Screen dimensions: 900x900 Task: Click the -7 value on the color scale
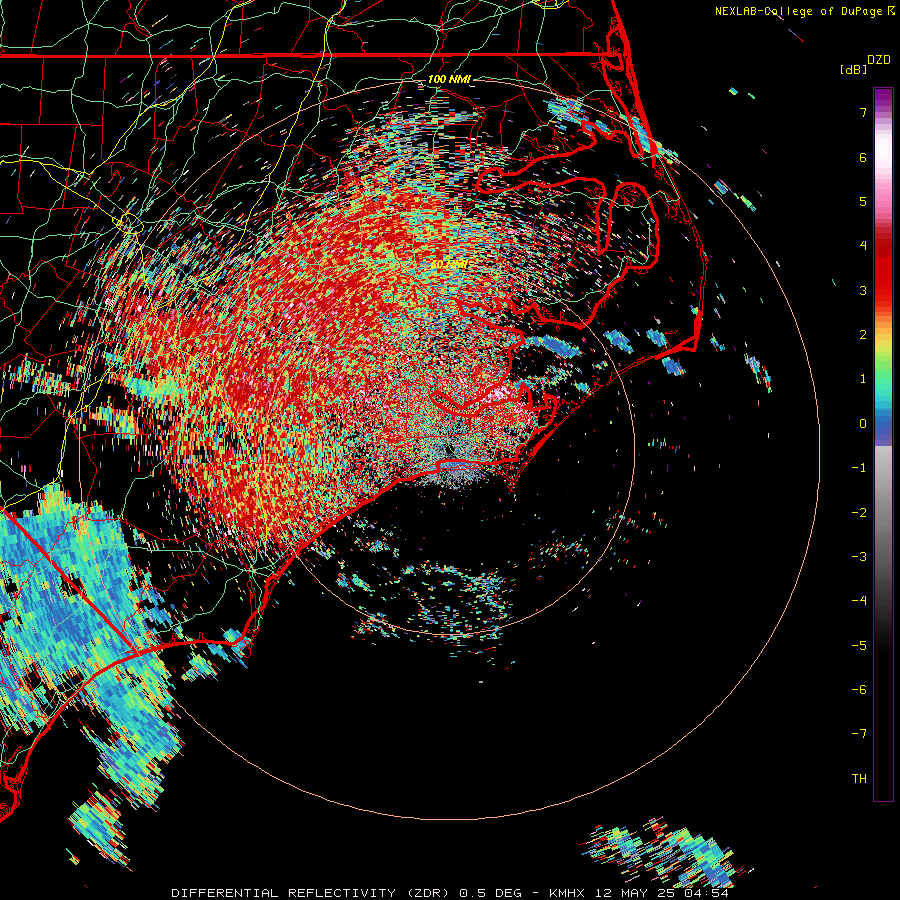pyautogui.click(x=859, y=734)
